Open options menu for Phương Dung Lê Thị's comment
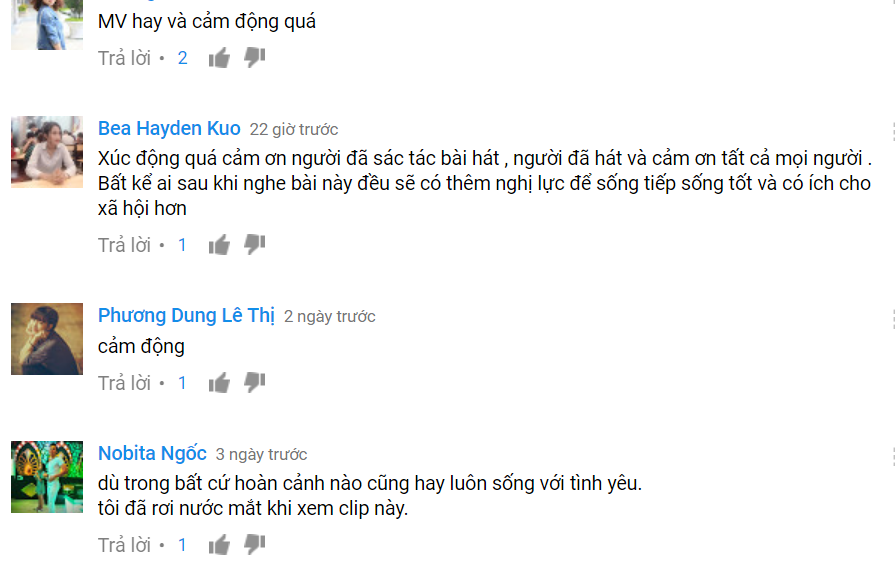The height and width of the screenshot is (574, 895). click(892, 319)
